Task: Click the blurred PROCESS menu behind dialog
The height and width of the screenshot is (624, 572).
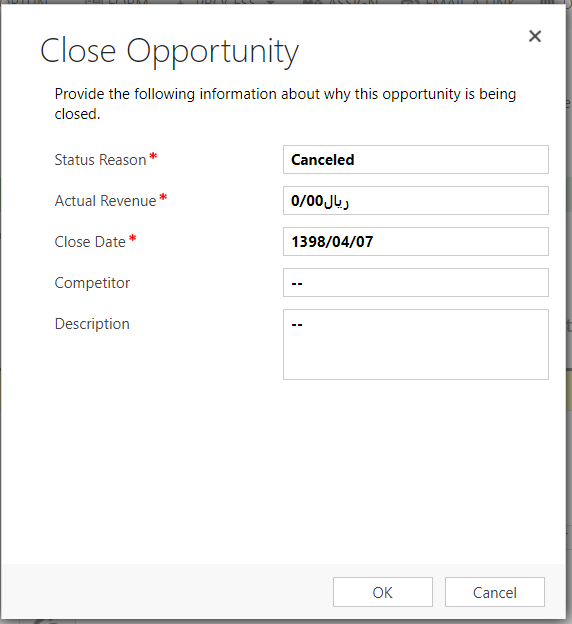Action: tap(225, 2)
